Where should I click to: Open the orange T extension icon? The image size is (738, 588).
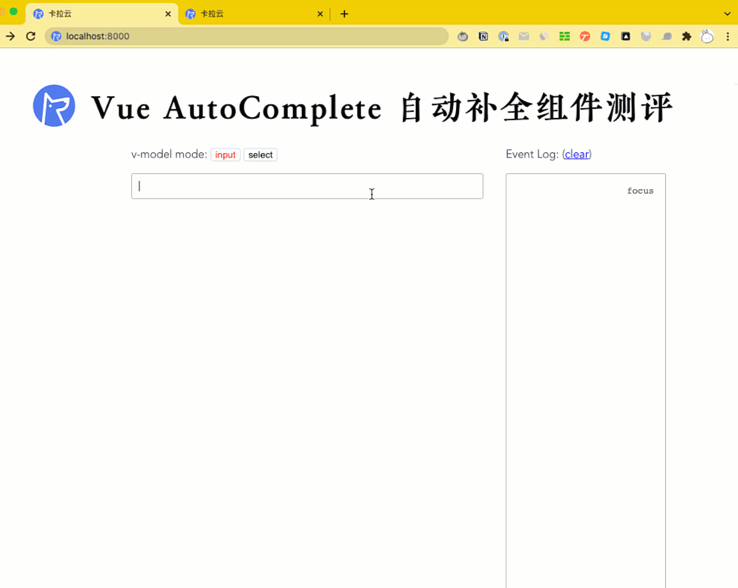tap(585, 36)
